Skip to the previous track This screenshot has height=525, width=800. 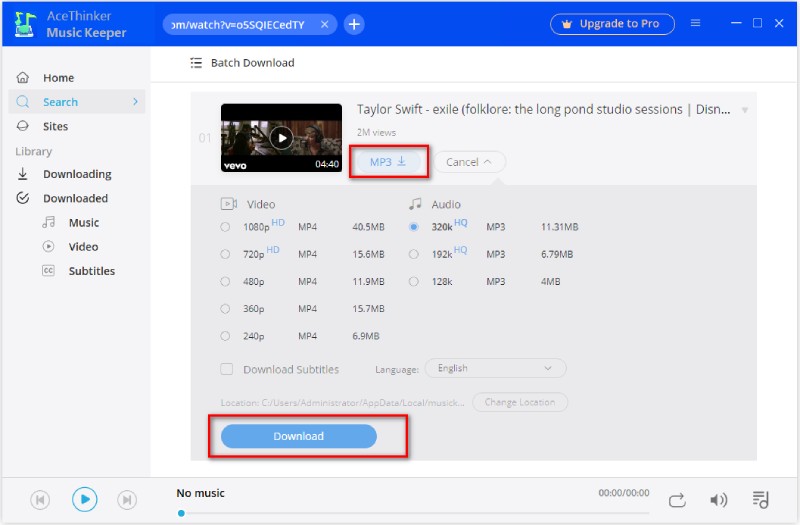pos(40,499)
